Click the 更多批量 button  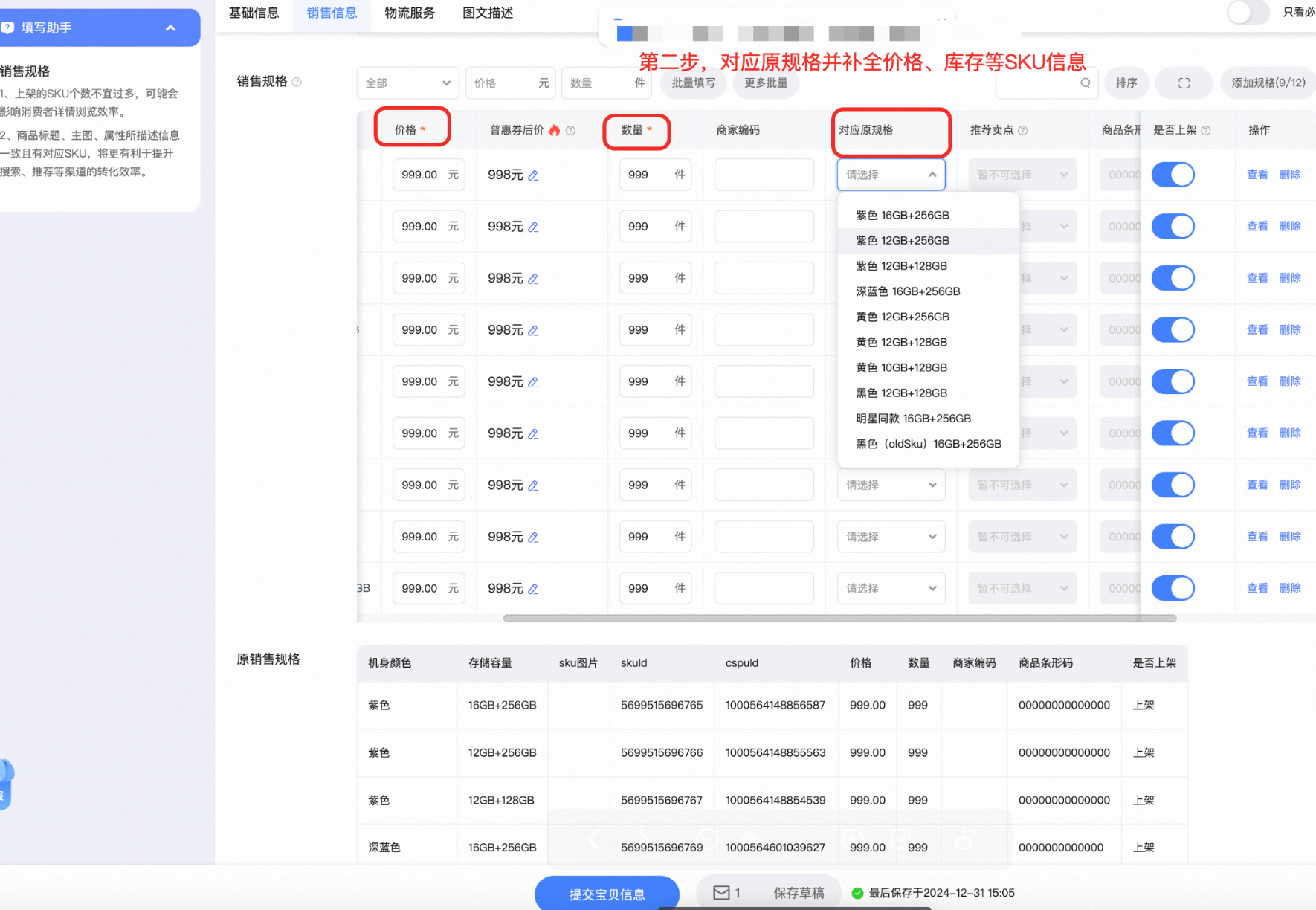click(766, 83)
